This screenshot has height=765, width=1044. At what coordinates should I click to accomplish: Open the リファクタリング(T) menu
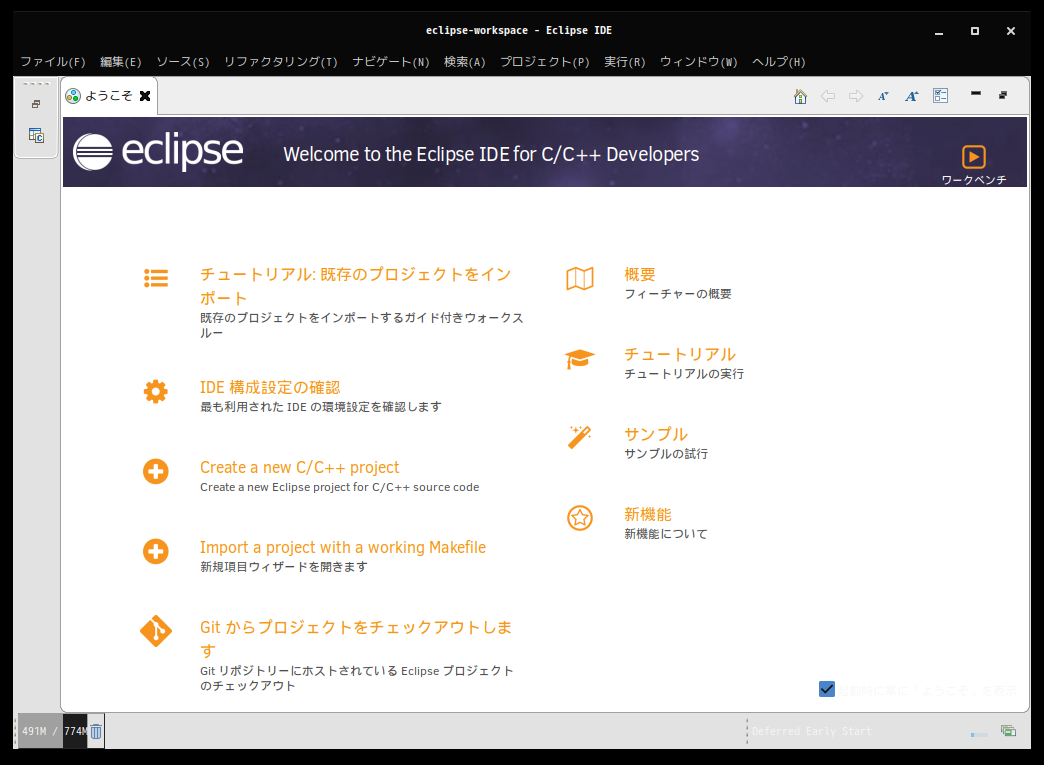[280, 62]
